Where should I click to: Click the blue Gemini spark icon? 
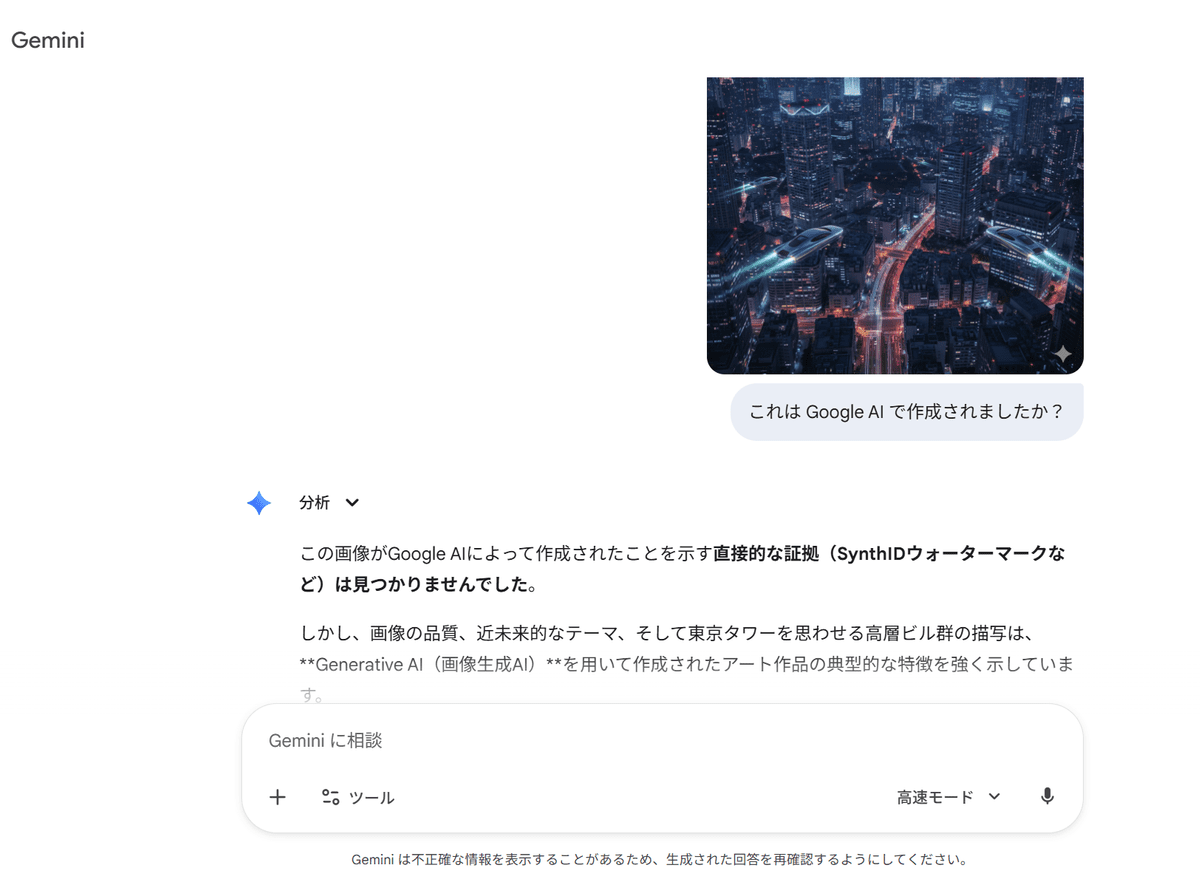tap(259, 503)
